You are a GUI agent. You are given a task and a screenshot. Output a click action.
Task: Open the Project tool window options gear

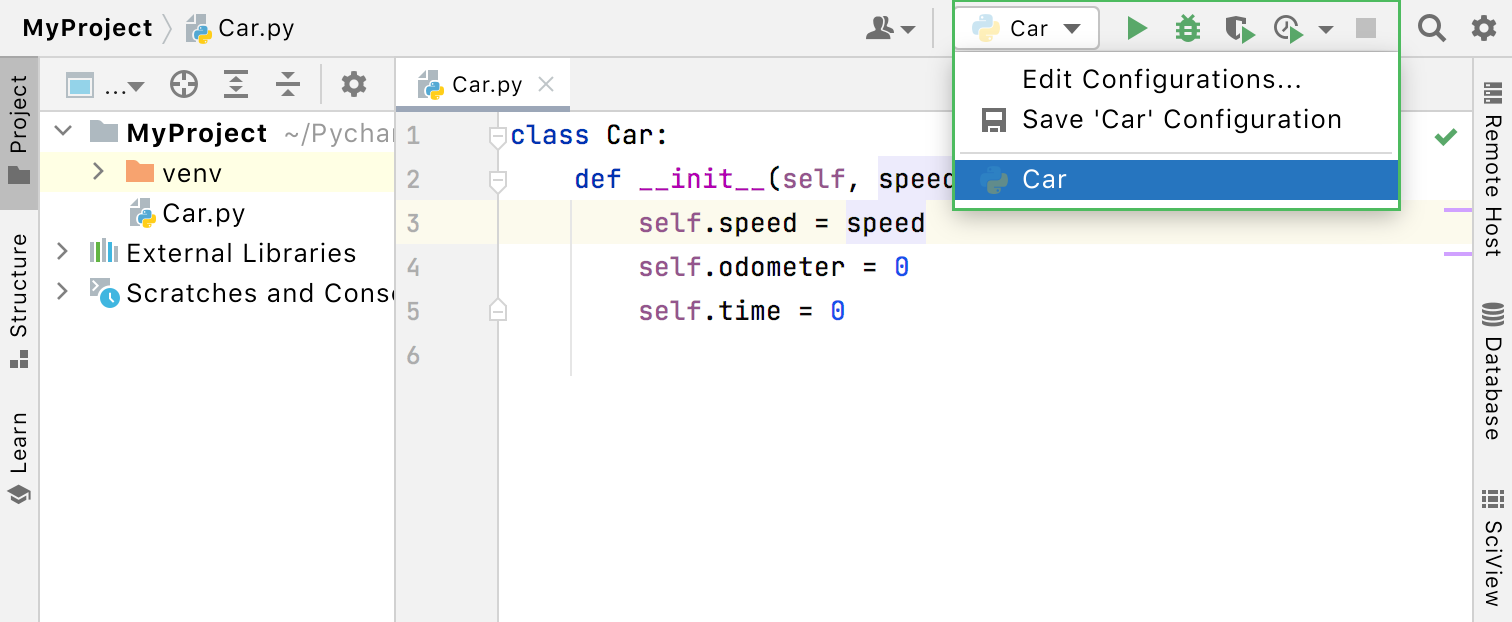coord(353,84)
